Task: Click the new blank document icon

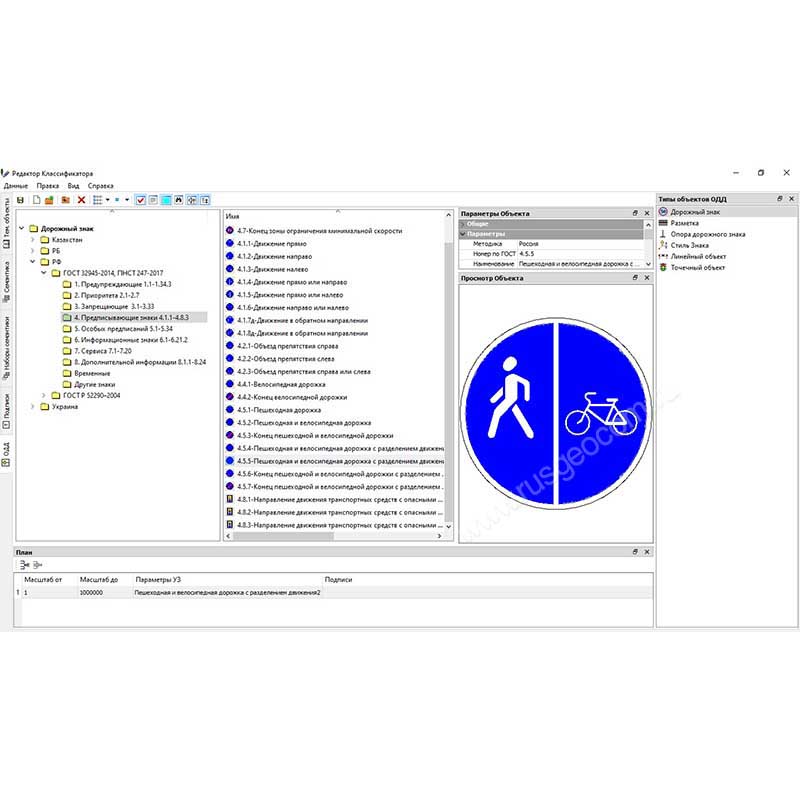Action: click(36, 200)
